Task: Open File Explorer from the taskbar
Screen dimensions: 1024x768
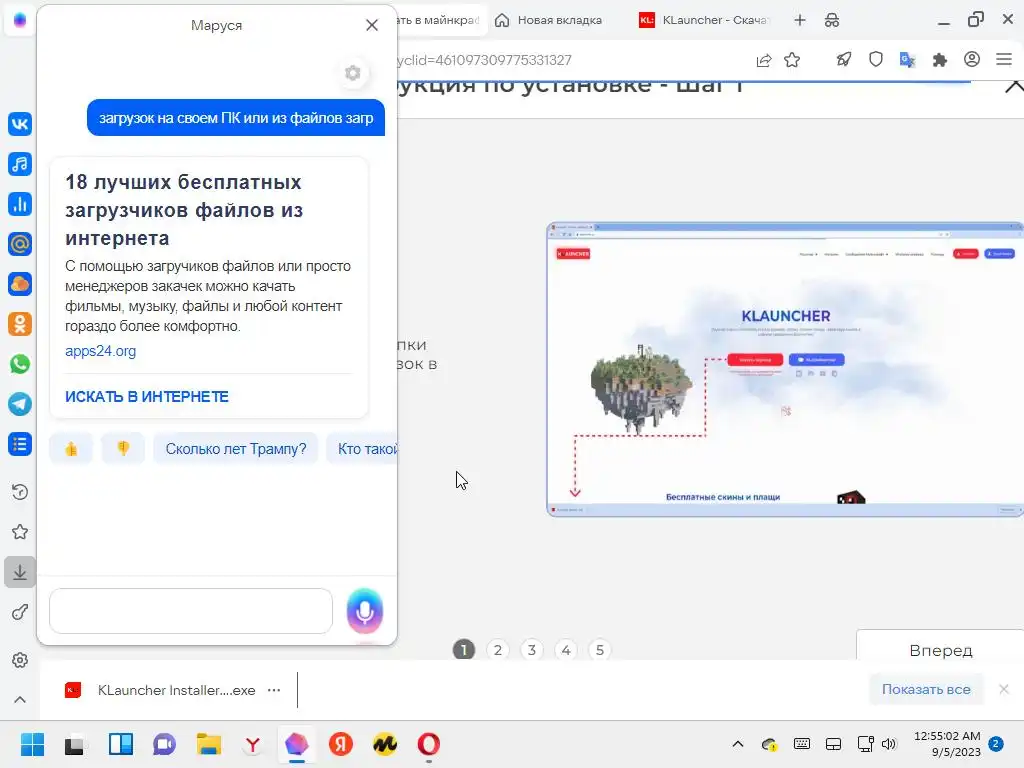Action: tap(209, 744)
